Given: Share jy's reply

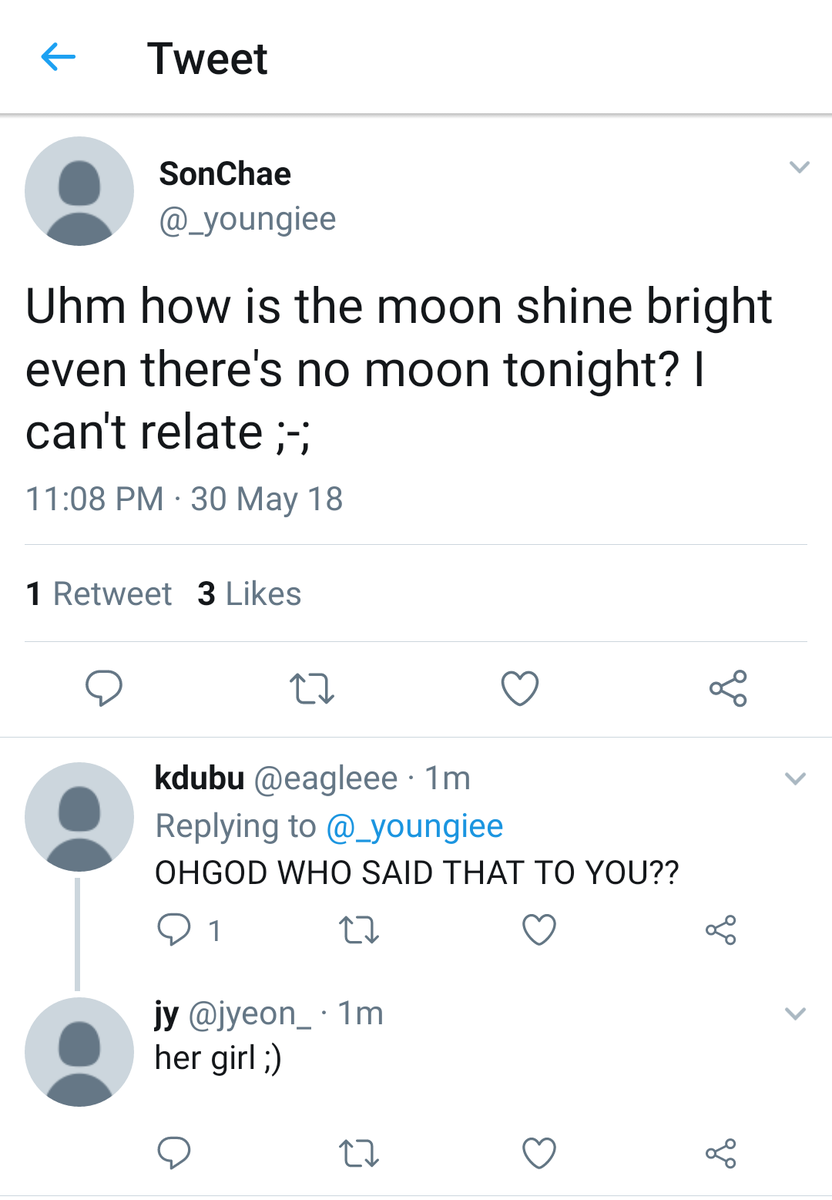Looking at the screenshot, I should coord(720,1153).
